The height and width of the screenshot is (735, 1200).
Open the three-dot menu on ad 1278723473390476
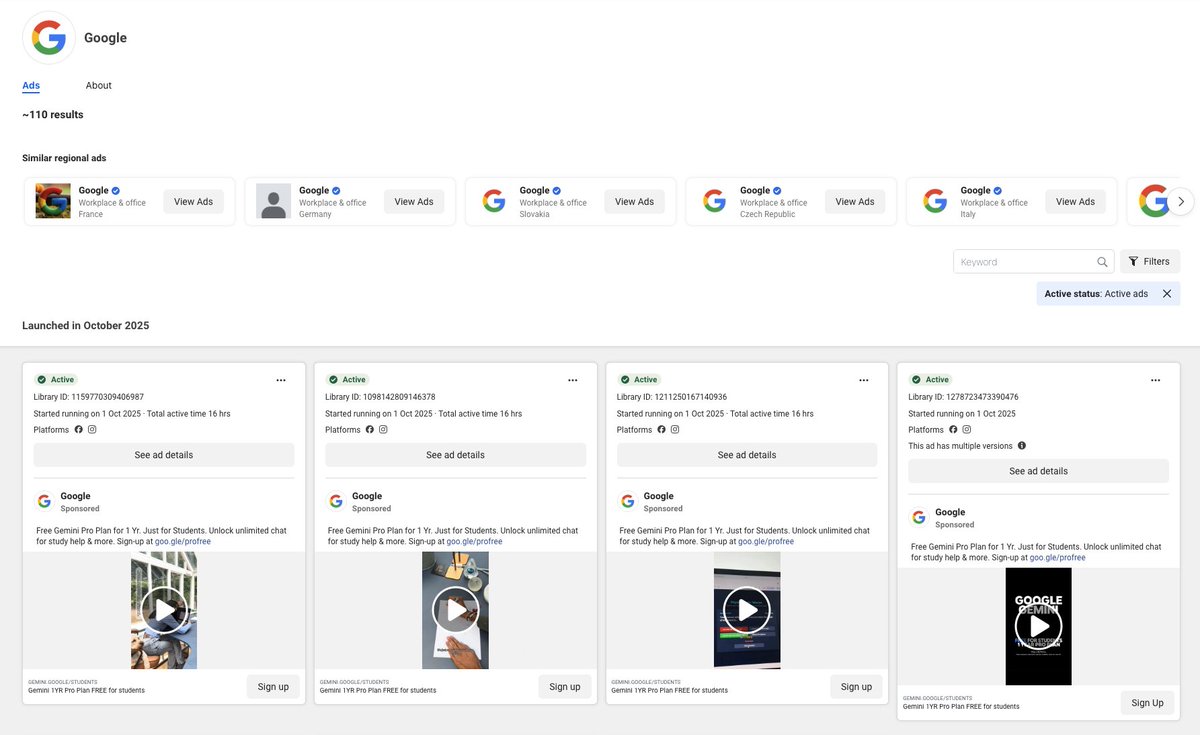tap(1155, 380)
